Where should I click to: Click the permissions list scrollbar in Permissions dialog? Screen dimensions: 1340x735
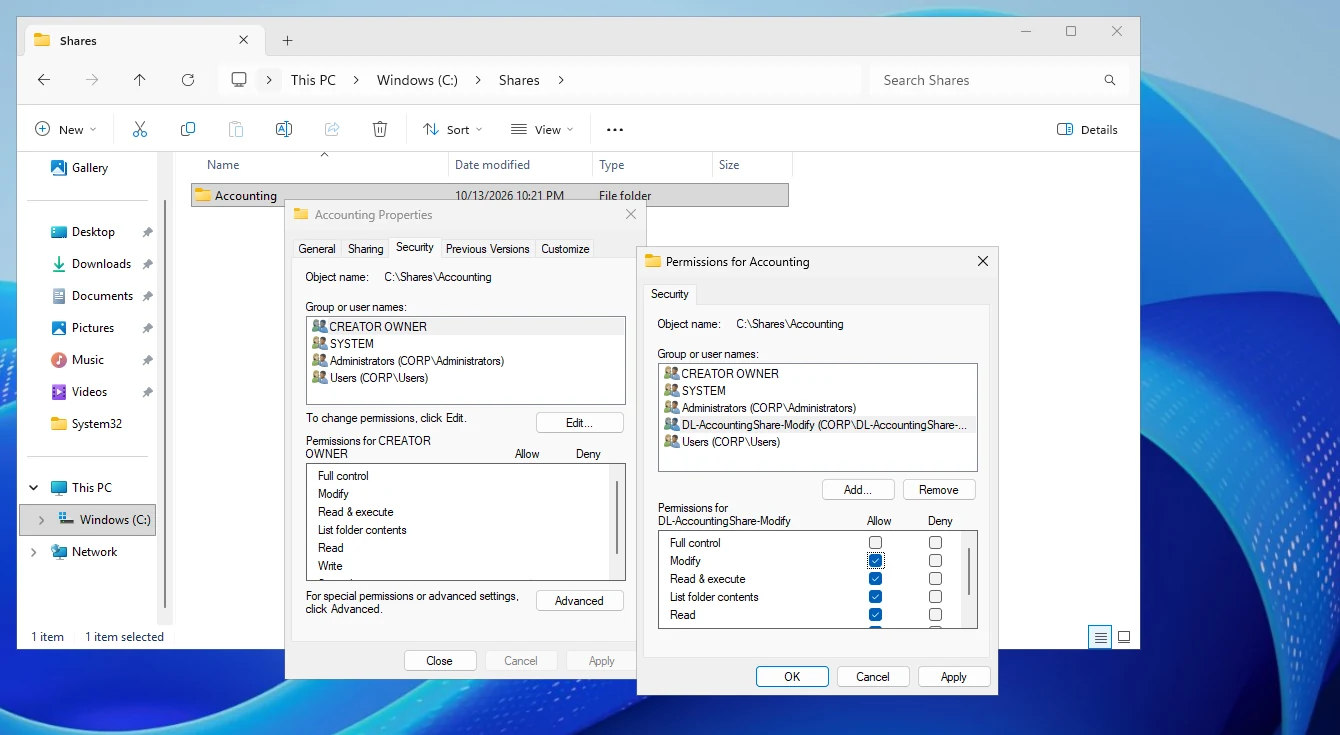[968, 570]
